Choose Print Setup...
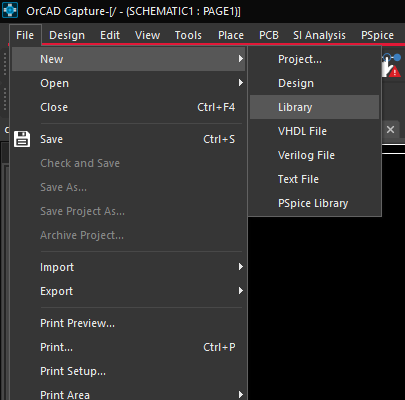405x400 pixels. pos(128,371)
